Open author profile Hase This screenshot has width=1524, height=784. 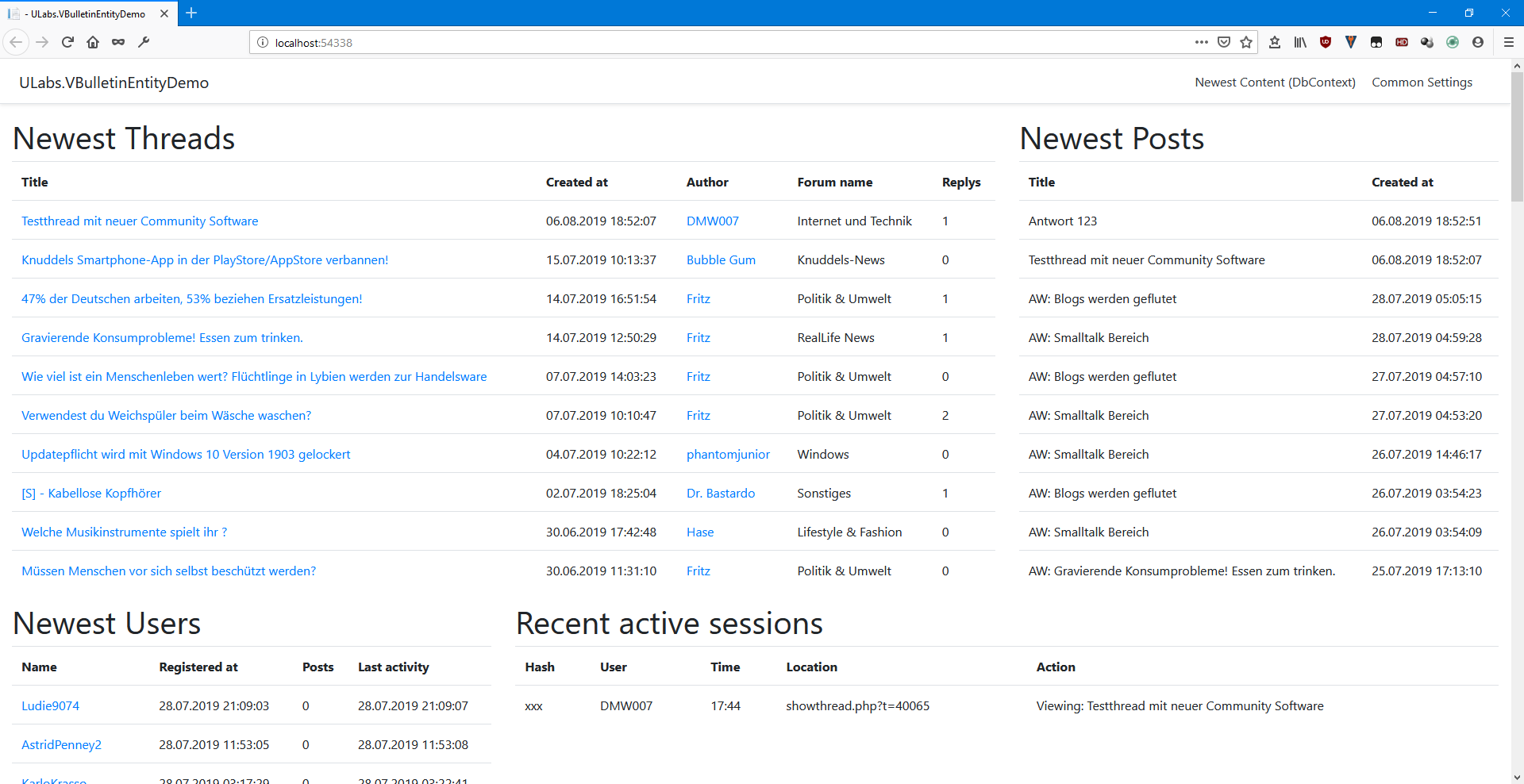700,532
